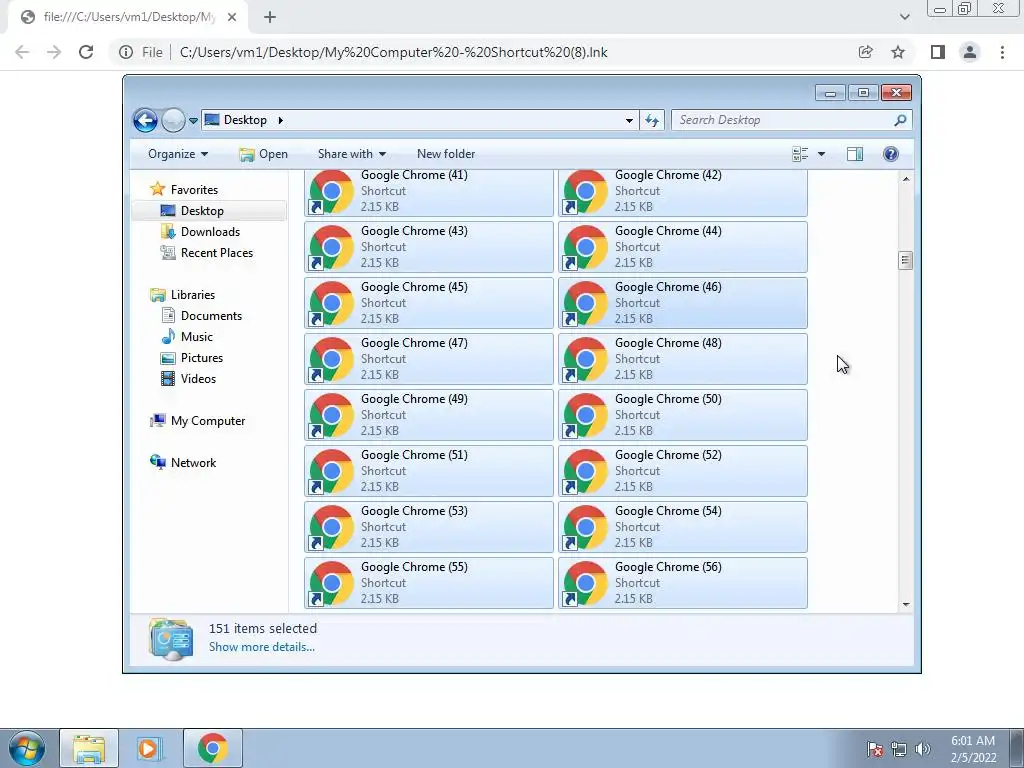Click the Google Chrome (50) shortcut icon

point(585,415)
